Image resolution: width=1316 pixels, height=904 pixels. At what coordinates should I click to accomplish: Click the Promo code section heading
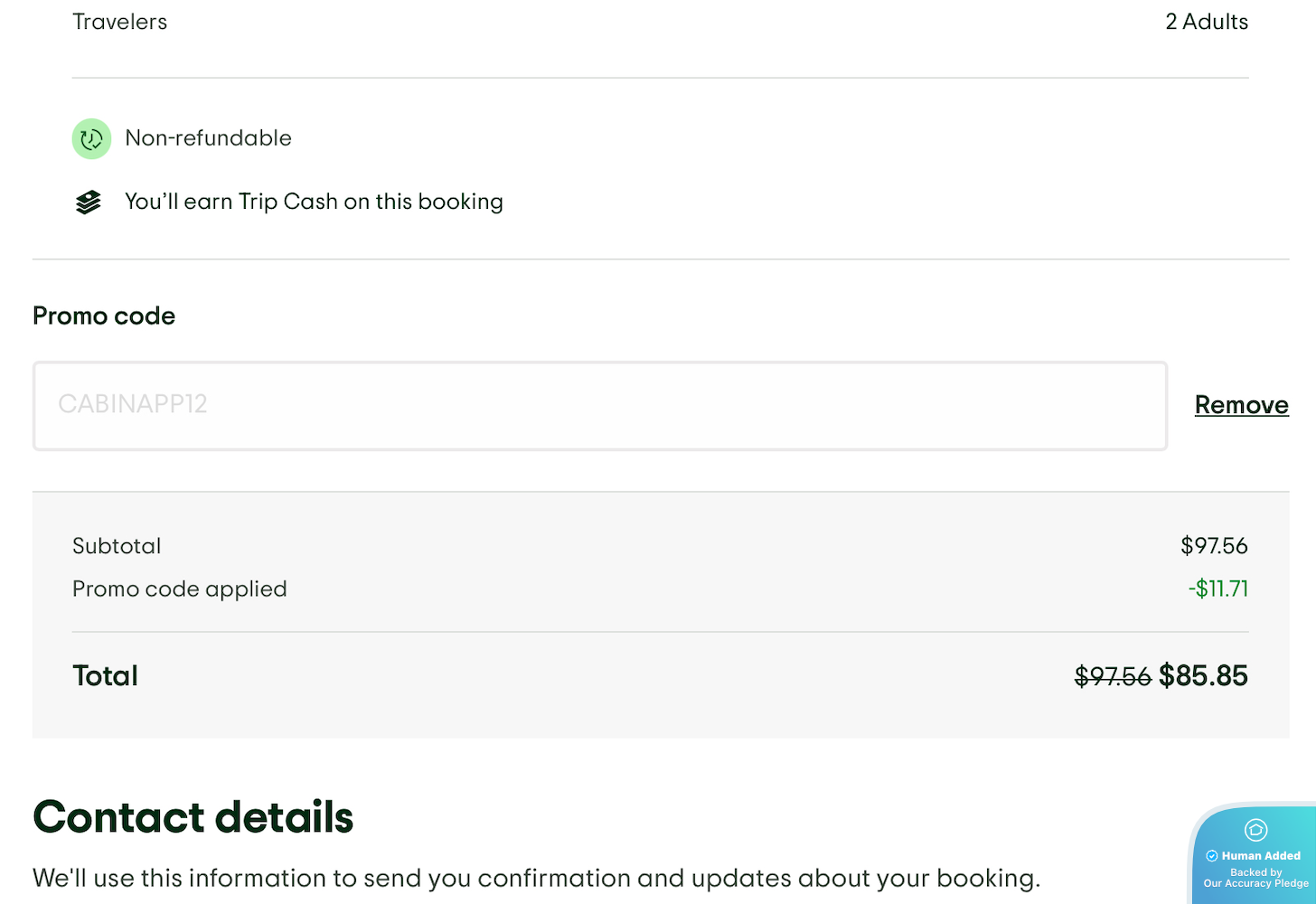[103, 315]
